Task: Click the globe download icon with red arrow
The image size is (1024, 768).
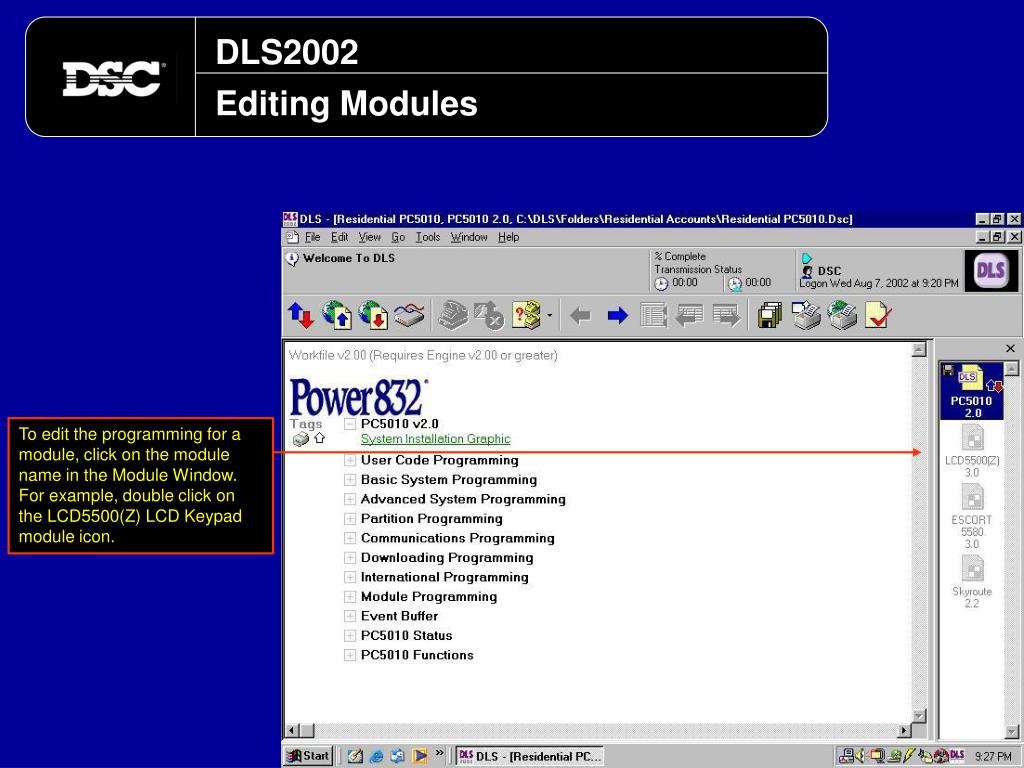Action: pos(373,315)
